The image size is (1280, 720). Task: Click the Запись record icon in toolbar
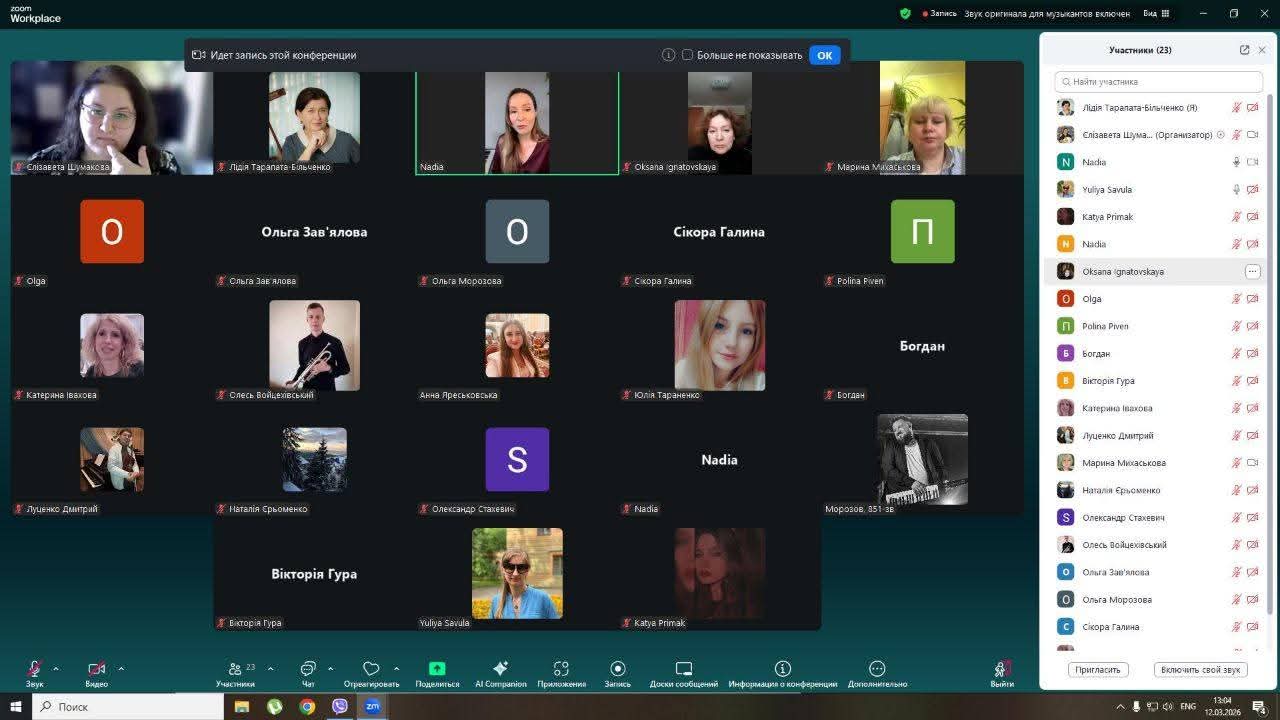[617, 669]
